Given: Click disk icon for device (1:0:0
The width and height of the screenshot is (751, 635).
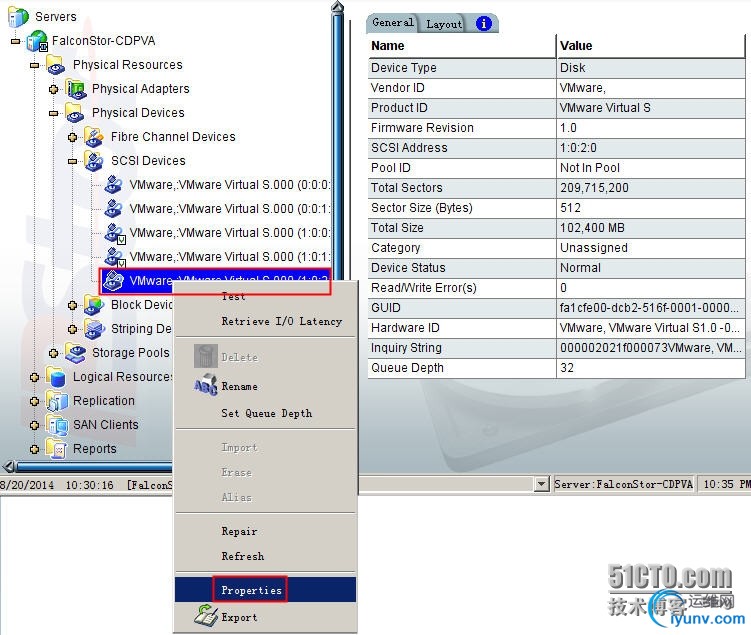Looking at the screenshot, I should pos(115,233).
